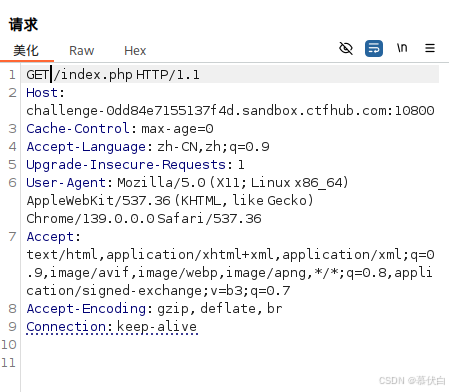This screenshot has width=449, height=392.
Task: Click the /index.php path text
Action: pos(93,75)
